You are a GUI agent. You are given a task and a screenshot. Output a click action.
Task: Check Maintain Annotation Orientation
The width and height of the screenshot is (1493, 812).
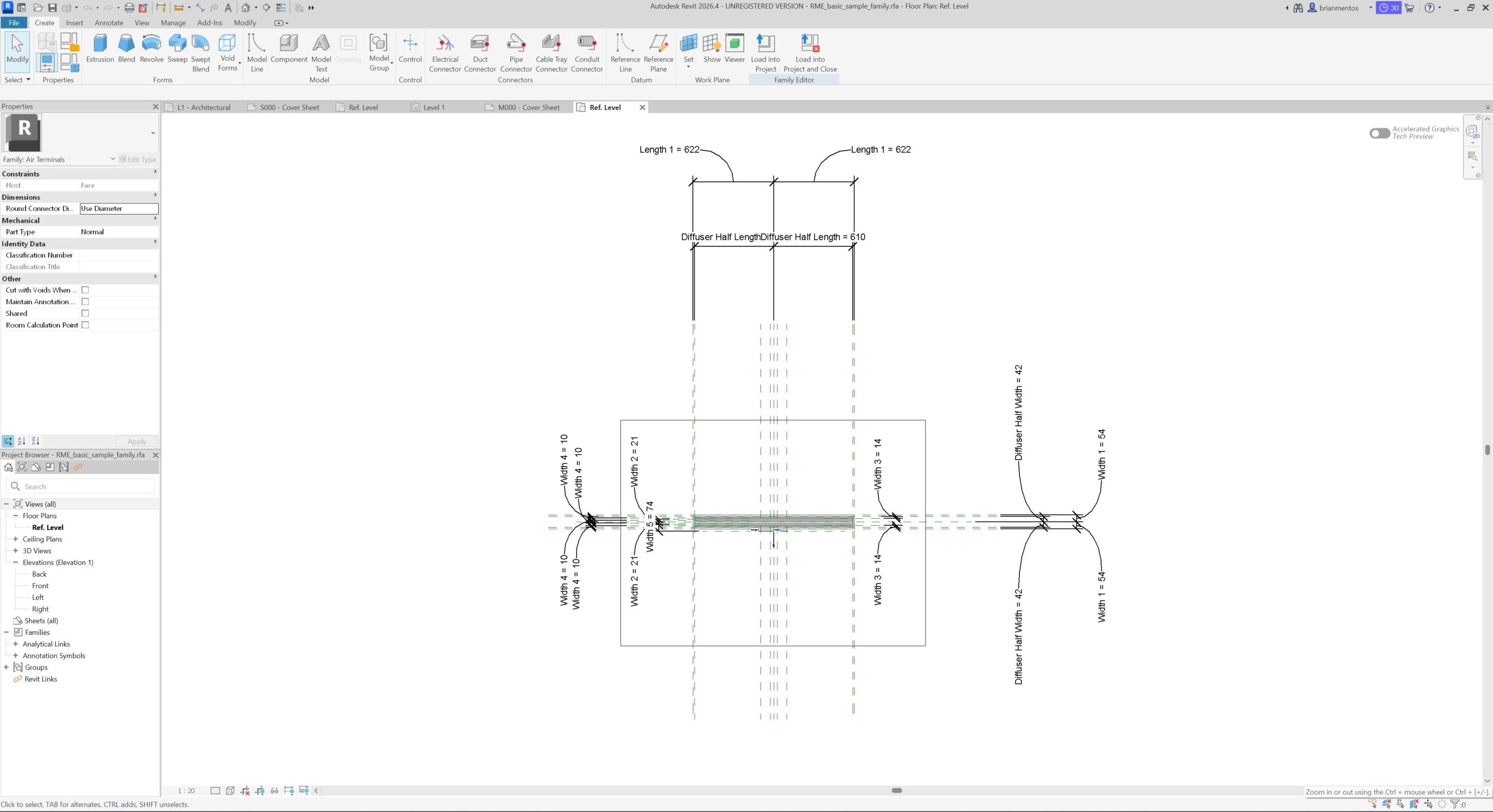click(85, 301)
